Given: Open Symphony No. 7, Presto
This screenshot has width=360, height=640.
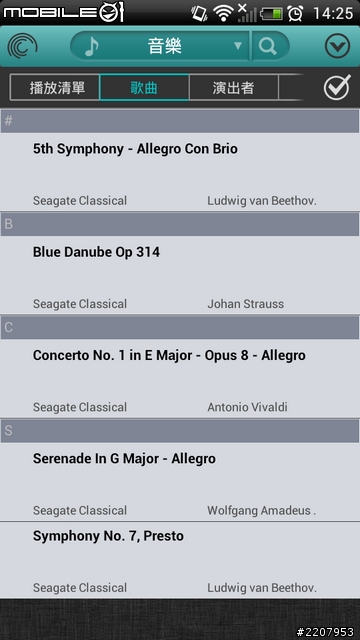Looking at the screenshot, I should pyautogui.click(x=180, y=560).
